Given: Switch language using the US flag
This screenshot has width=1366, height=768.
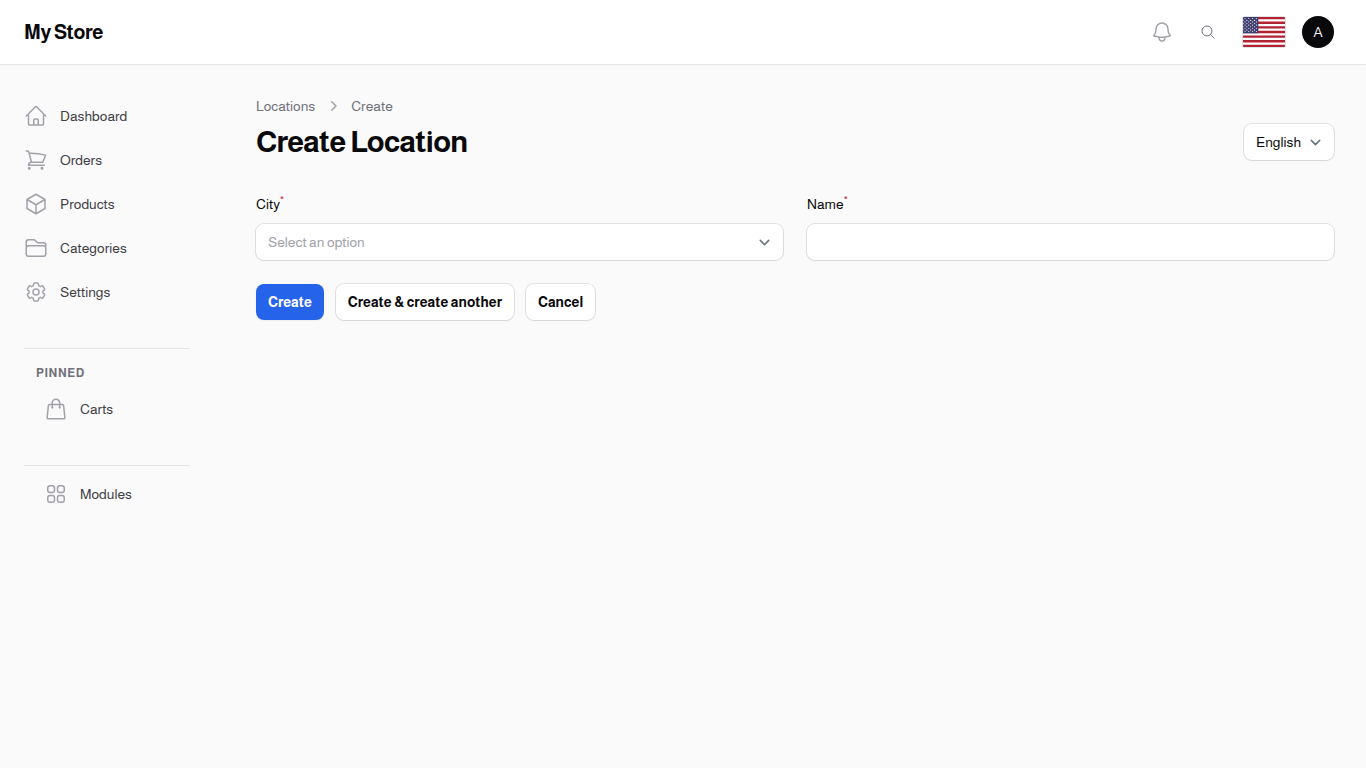Looking at the screenshot, I should (1263, 31).
